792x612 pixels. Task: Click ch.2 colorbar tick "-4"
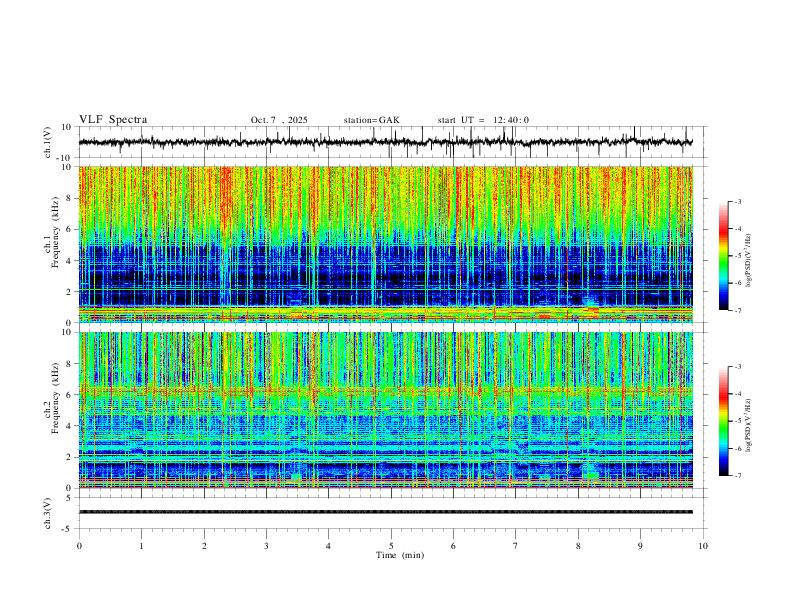[738, 394]
